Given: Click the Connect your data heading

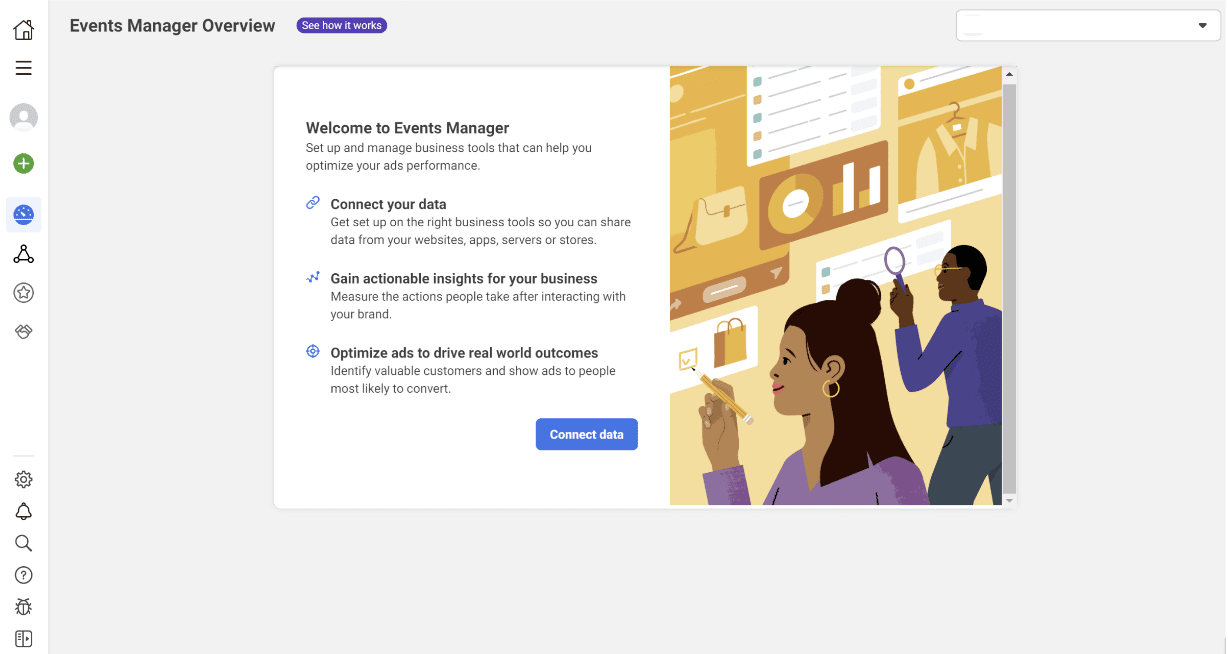Looking at the screenshot, I should click(x=389, y=204).
